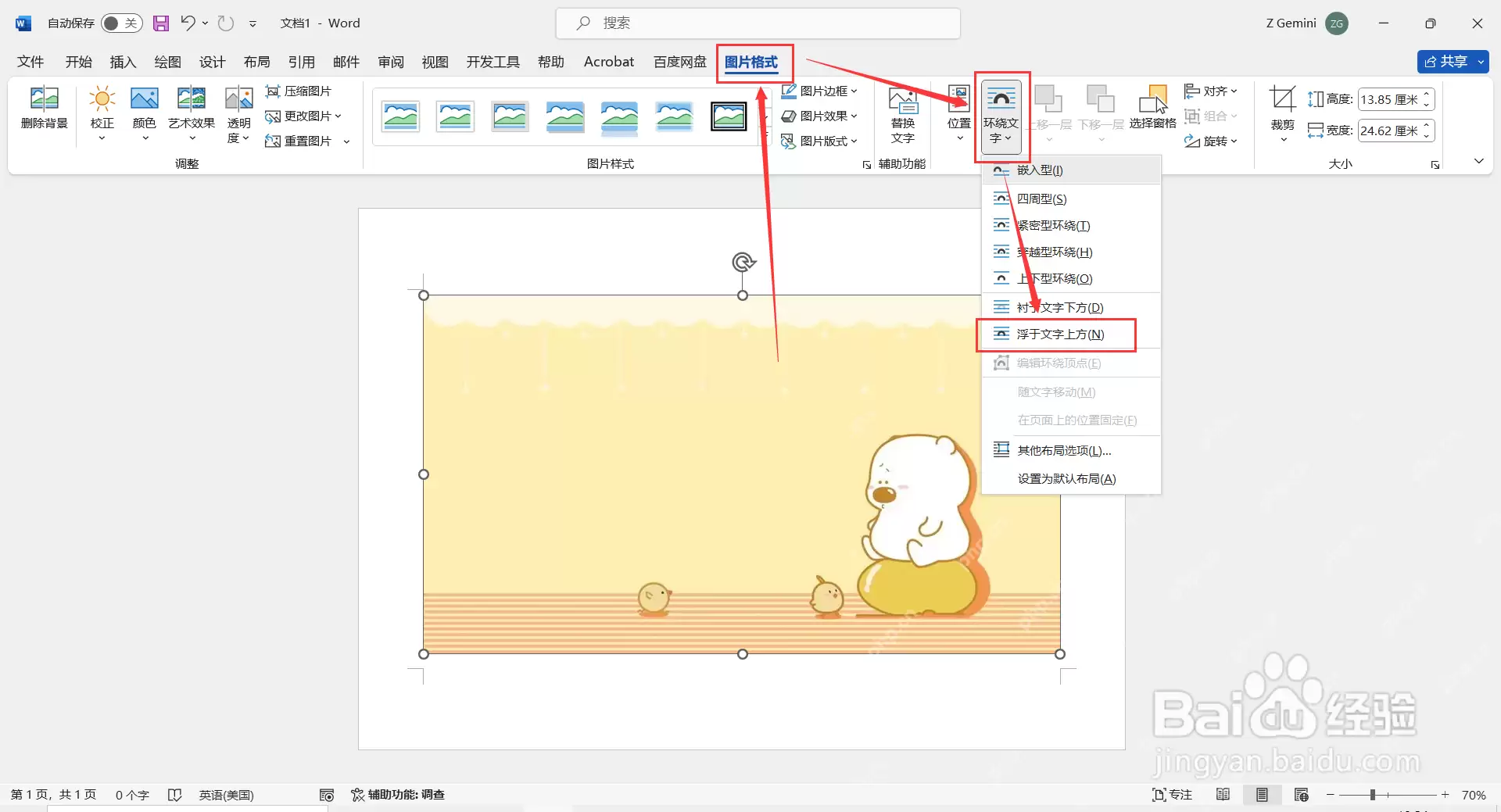Open Picture Border (图片边框) dropdown

(819, 91)
